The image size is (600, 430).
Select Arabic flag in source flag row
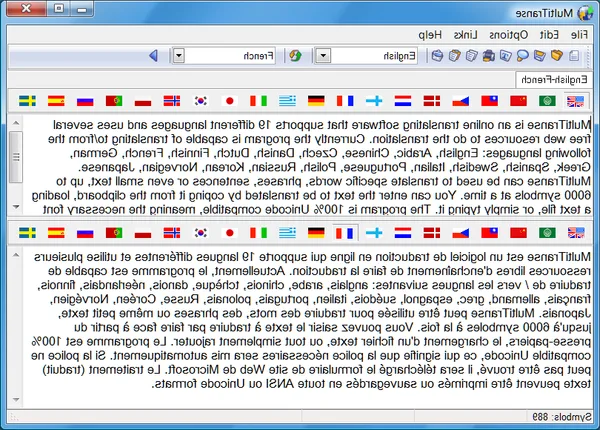pyautogui.click(x=547, y=101)
